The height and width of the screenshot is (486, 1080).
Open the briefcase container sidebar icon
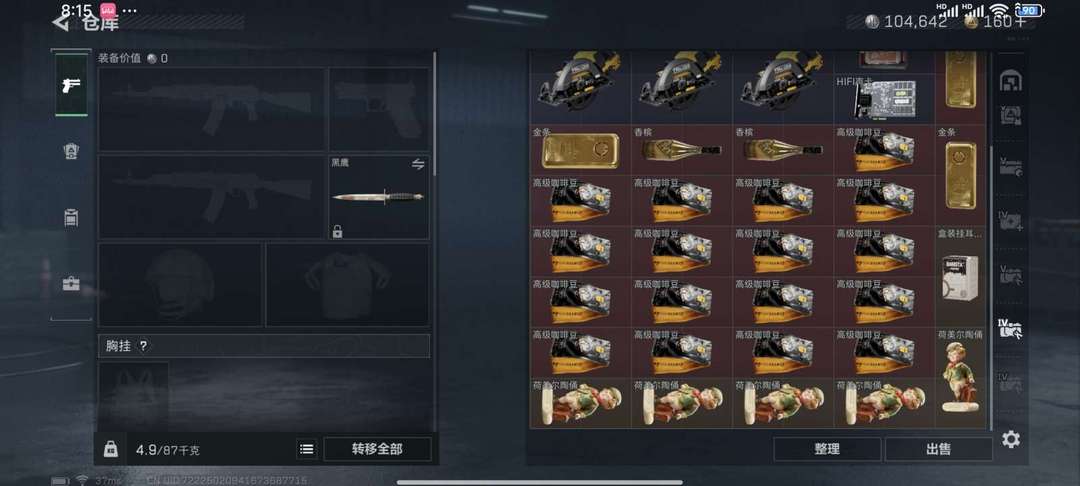click(x=71, y=284)
